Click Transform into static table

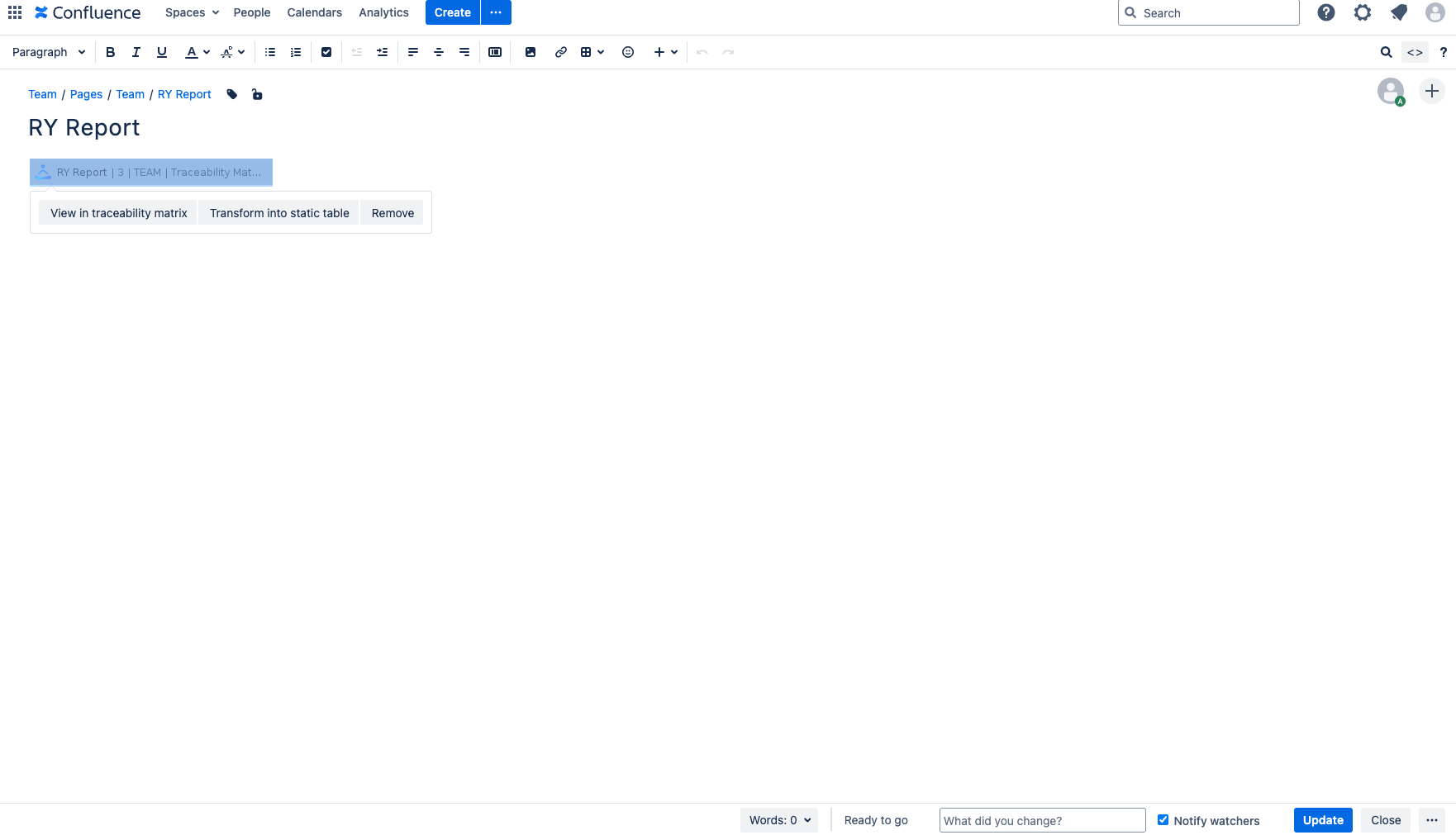[x=279, y=213]
